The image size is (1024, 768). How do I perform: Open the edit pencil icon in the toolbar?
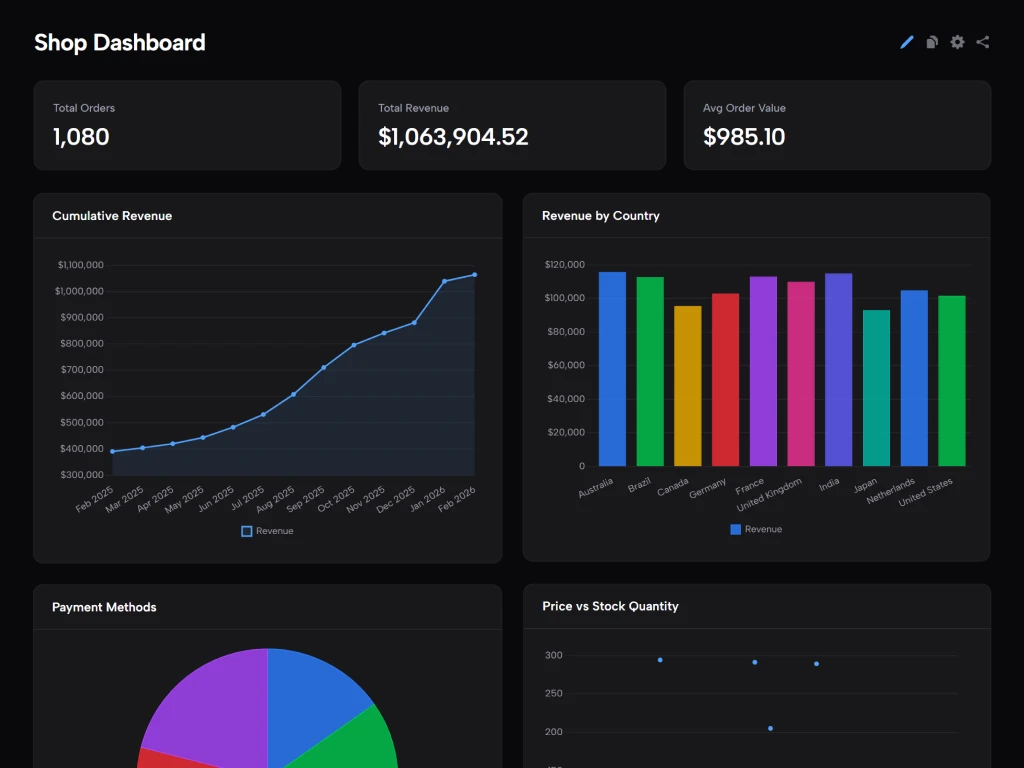906,42
